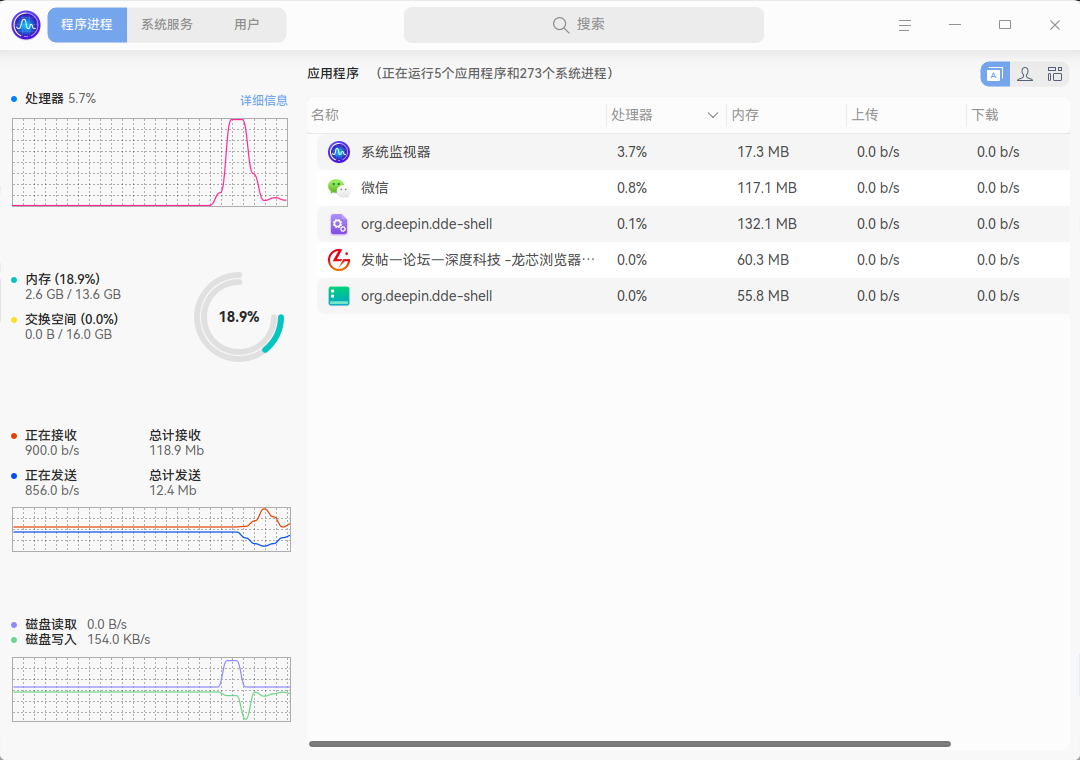Click the 正在接收 label

pyautogui.click(x=51, y=435)
